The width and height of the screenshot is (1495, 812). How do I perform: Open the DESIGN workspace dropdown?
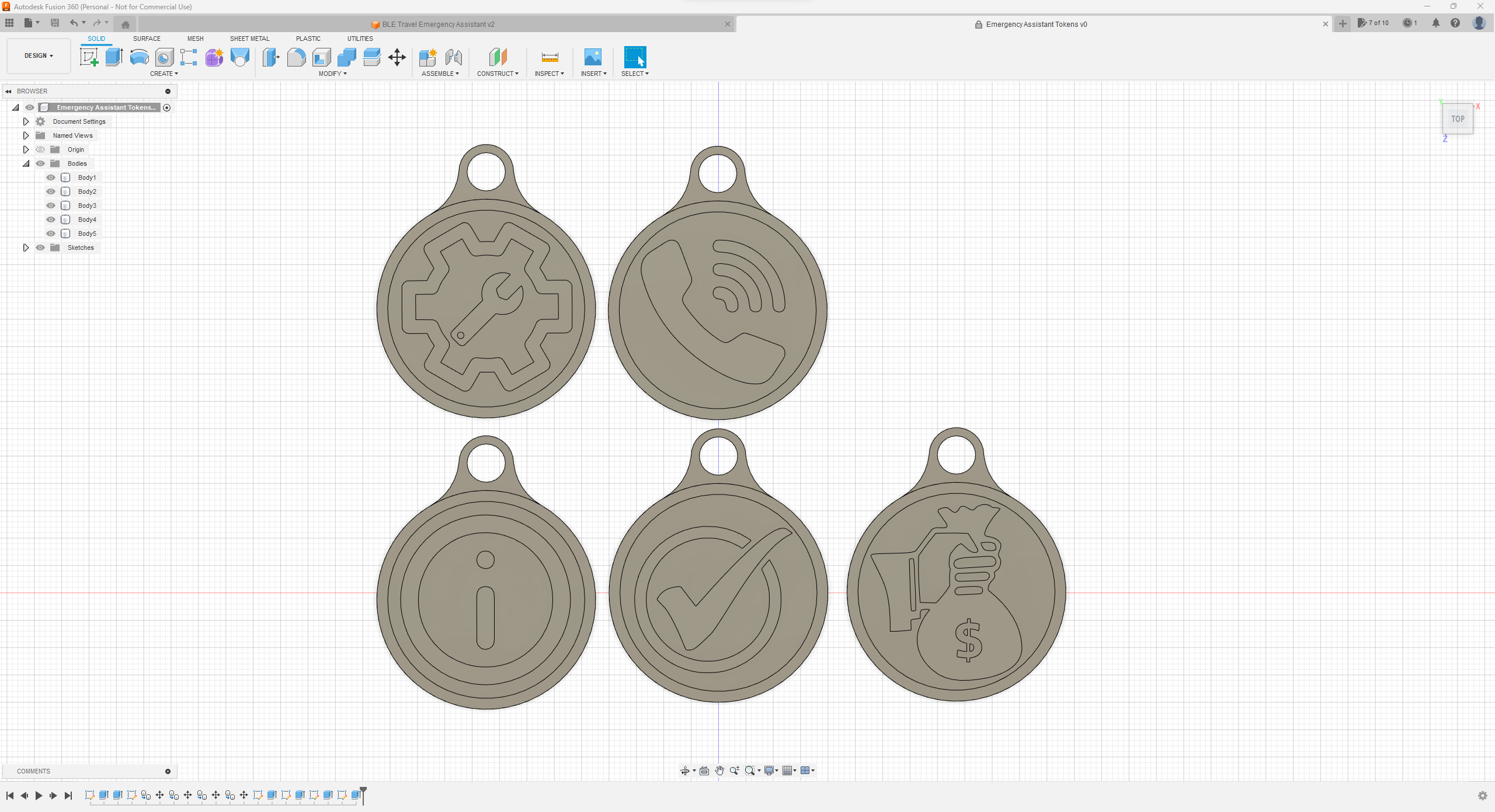click(39, 56)
